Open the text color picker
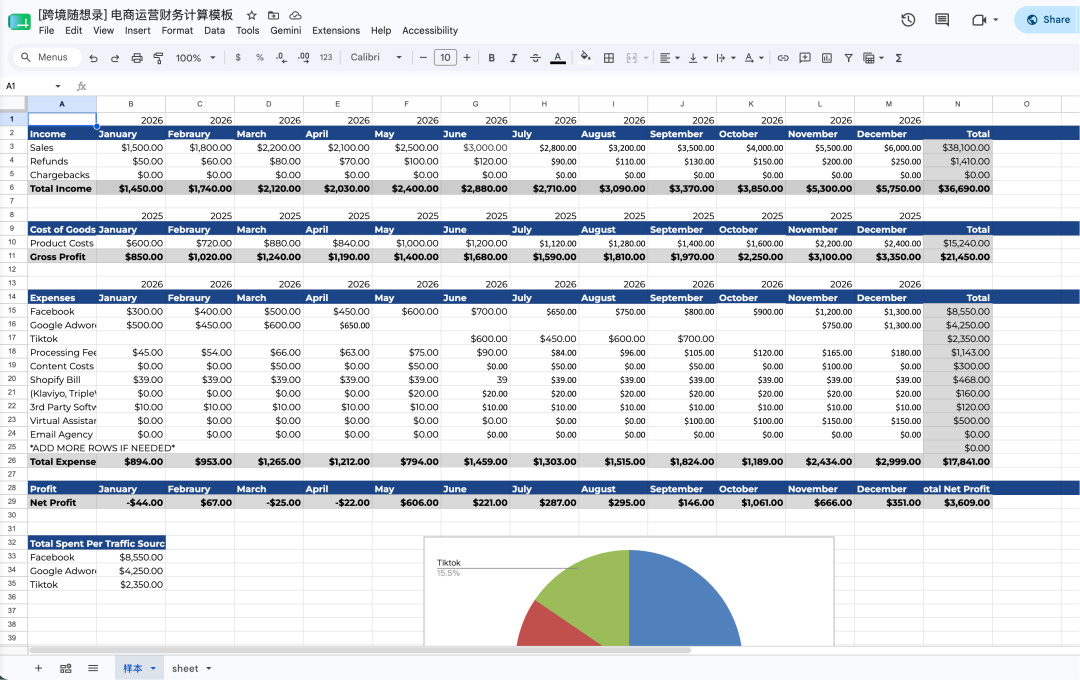The image size is (1080, 680). pos(558,58)
